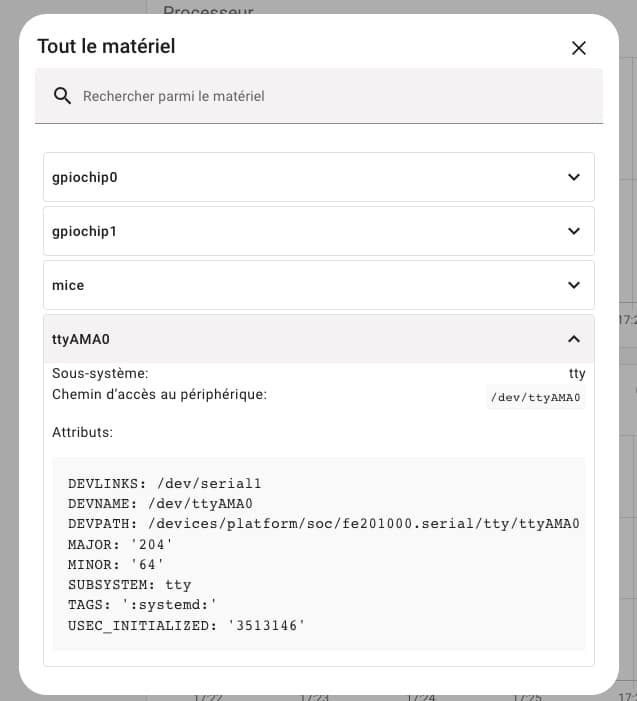Select the gpiochip1 hardware row label

84,232
